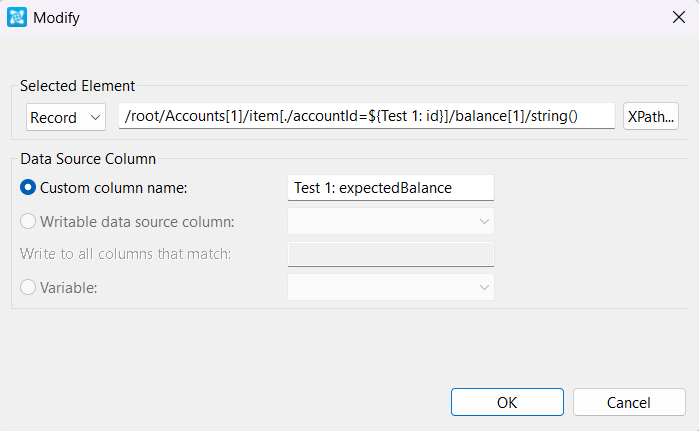Image resolution: width=699 pixels, height=431 pixels.
Task: Select the Variable radio button
Action: [28, 288]
